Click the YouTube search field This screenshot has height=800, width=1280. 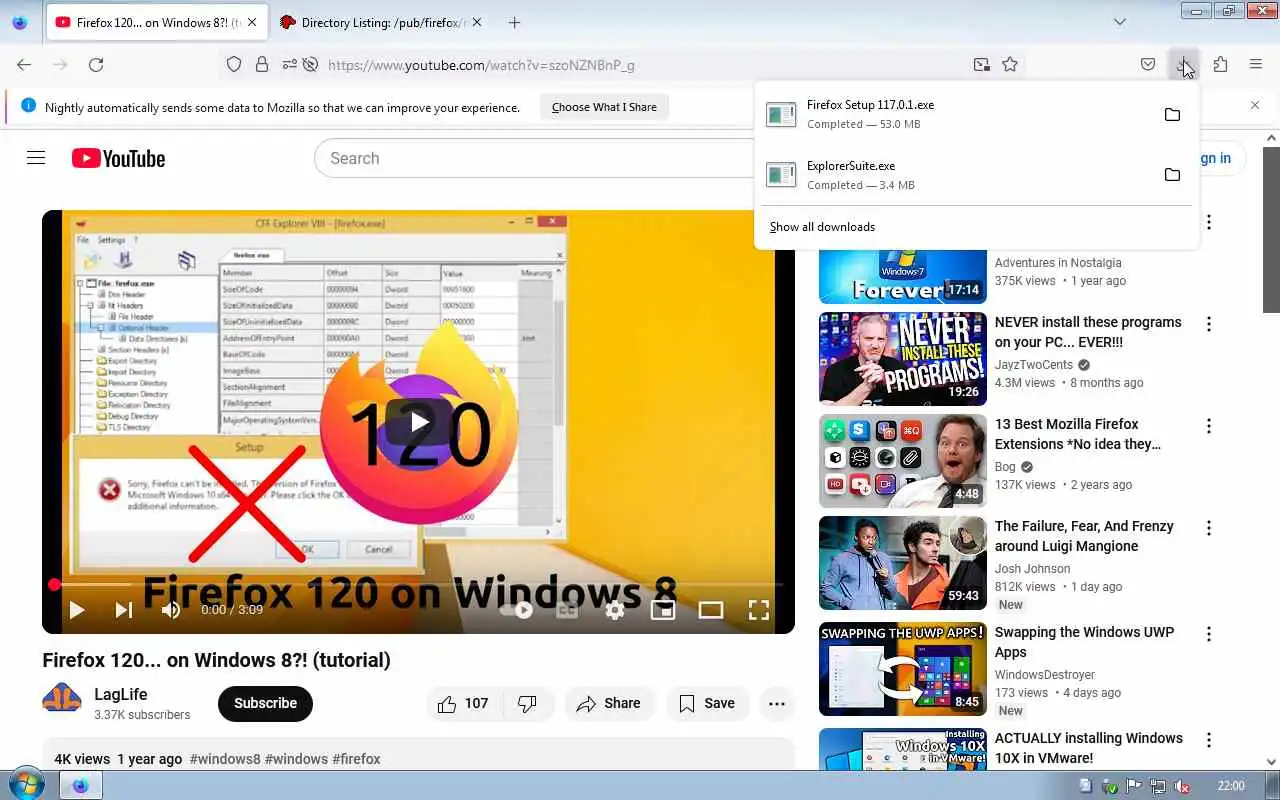[535, 158]
